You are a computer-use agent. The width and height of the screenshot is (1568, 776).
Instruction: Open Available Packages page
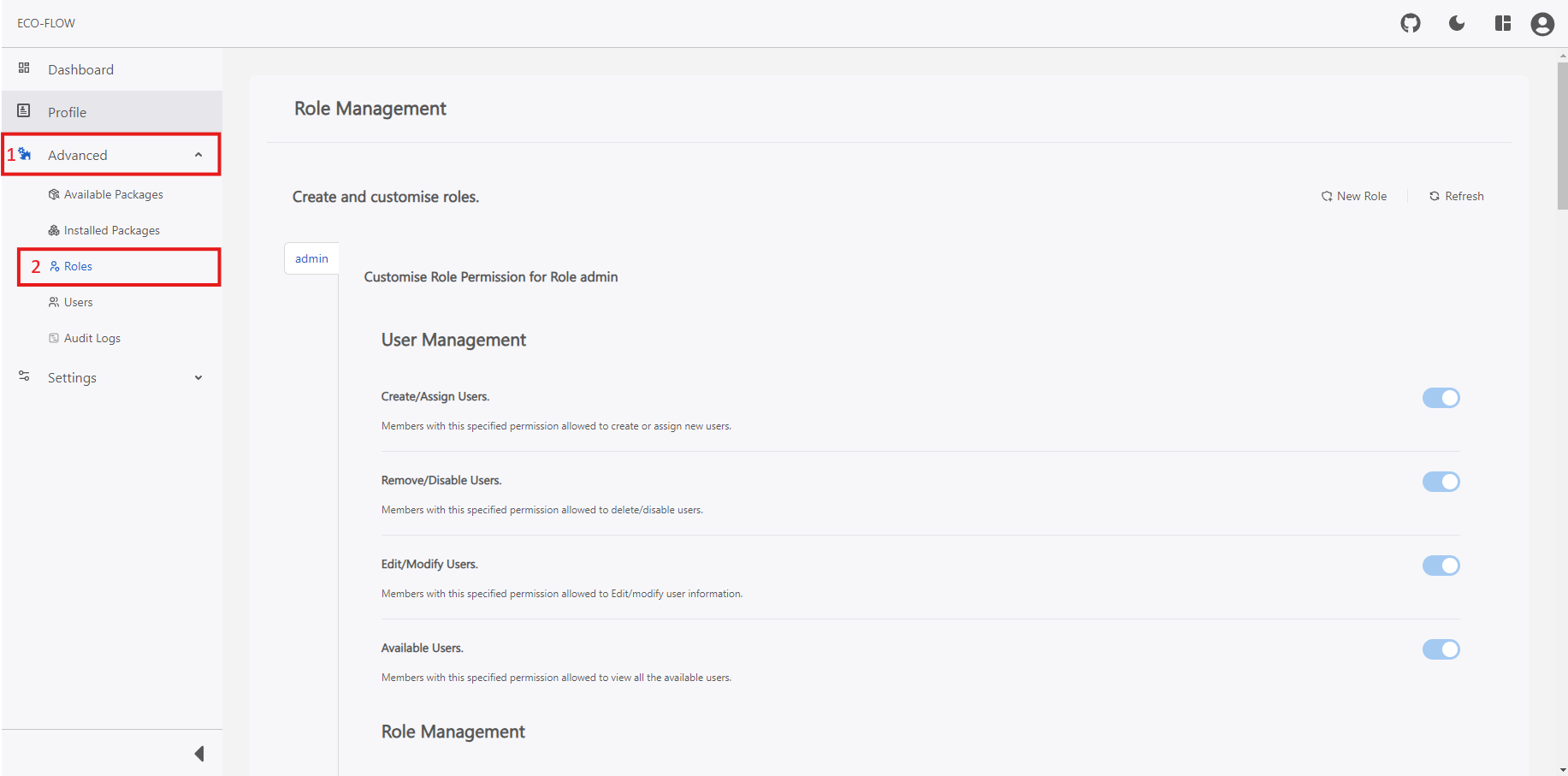tap(112, 194)
